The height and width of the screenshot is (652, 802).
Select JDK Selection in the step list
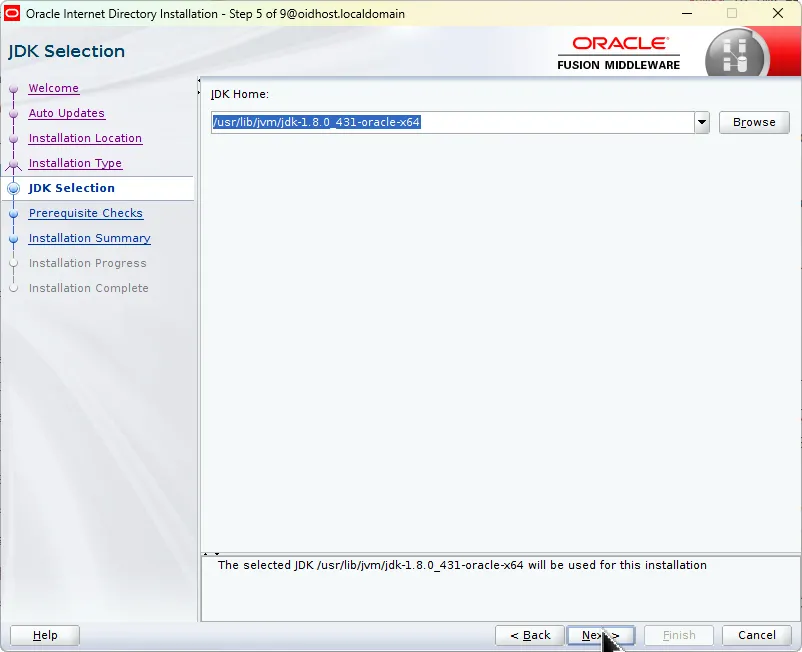tap(72, 188)
